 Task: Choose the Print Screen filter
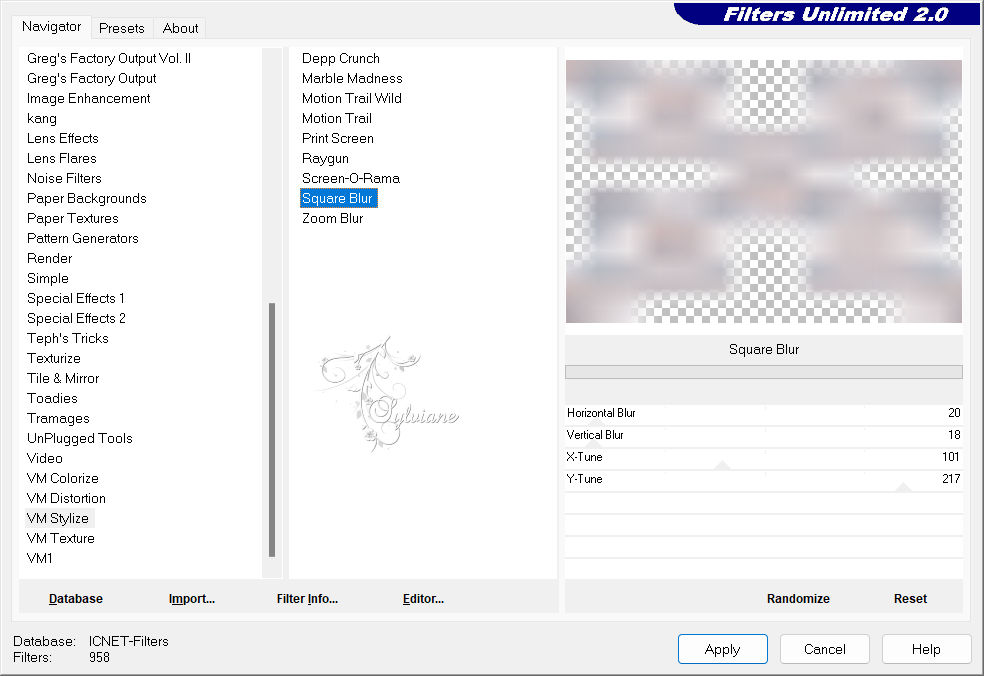tap(338, 138)
